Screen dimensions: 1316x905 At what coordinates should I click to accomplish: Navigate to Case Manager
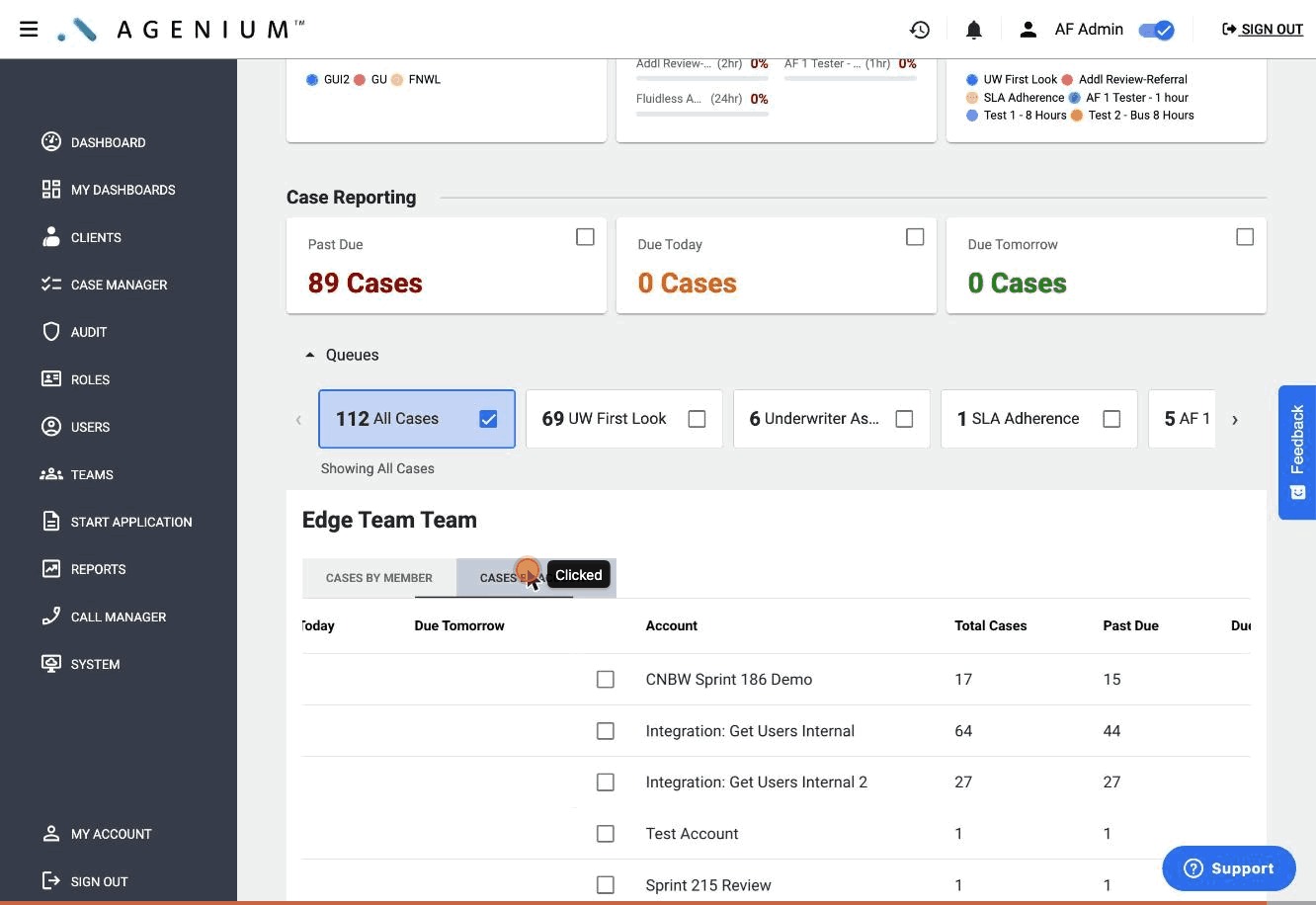(x=119, y=285)
